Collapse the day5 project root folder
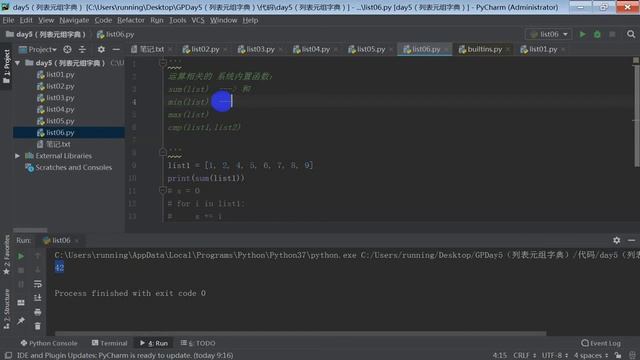 tap(18, 63)
